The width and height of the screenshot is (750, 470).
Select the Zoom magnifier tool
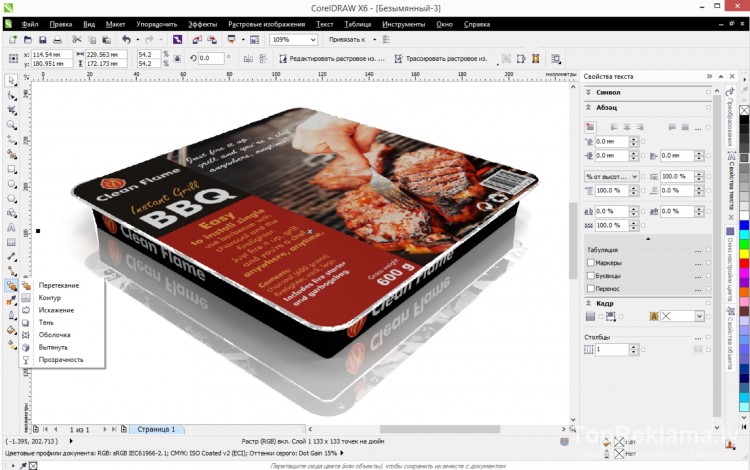click(12, 125)
